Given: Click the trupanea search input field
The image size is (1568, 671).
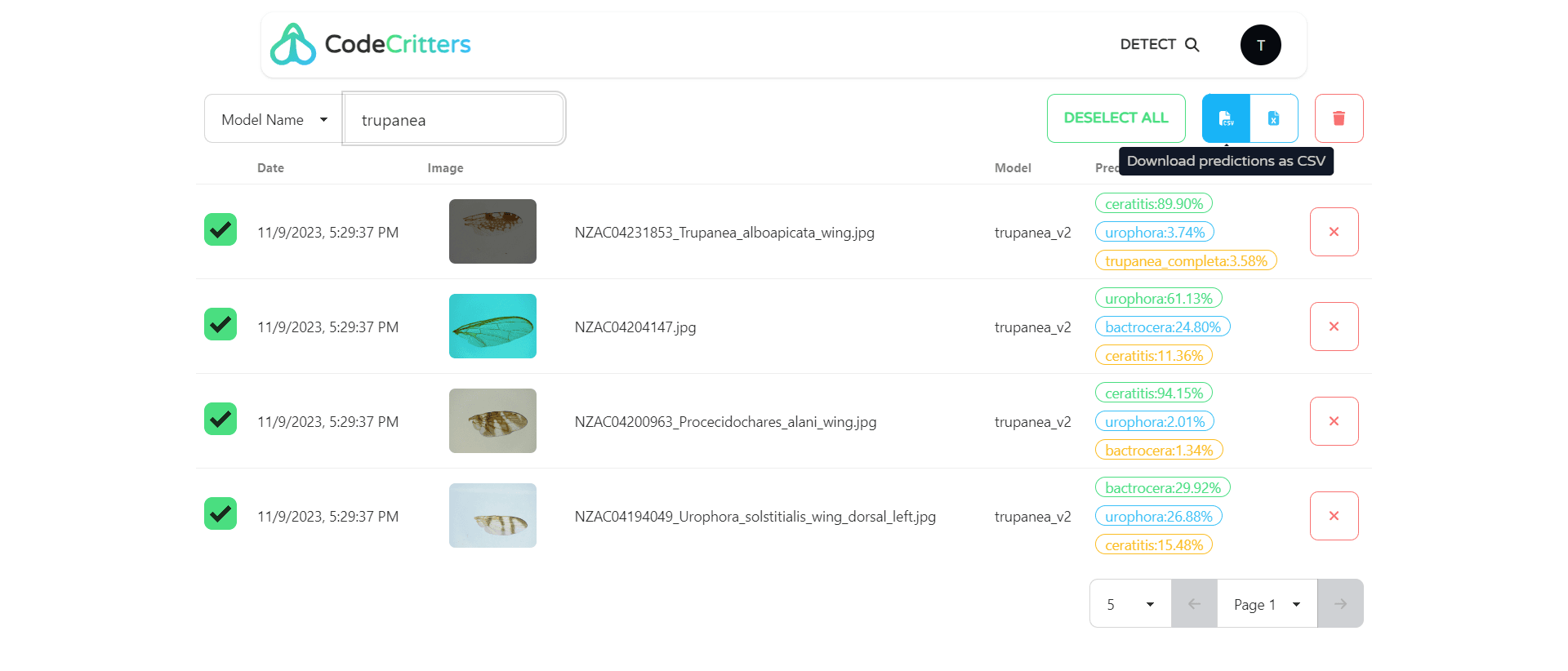Looking at the screenshot, I should (453, 120).
